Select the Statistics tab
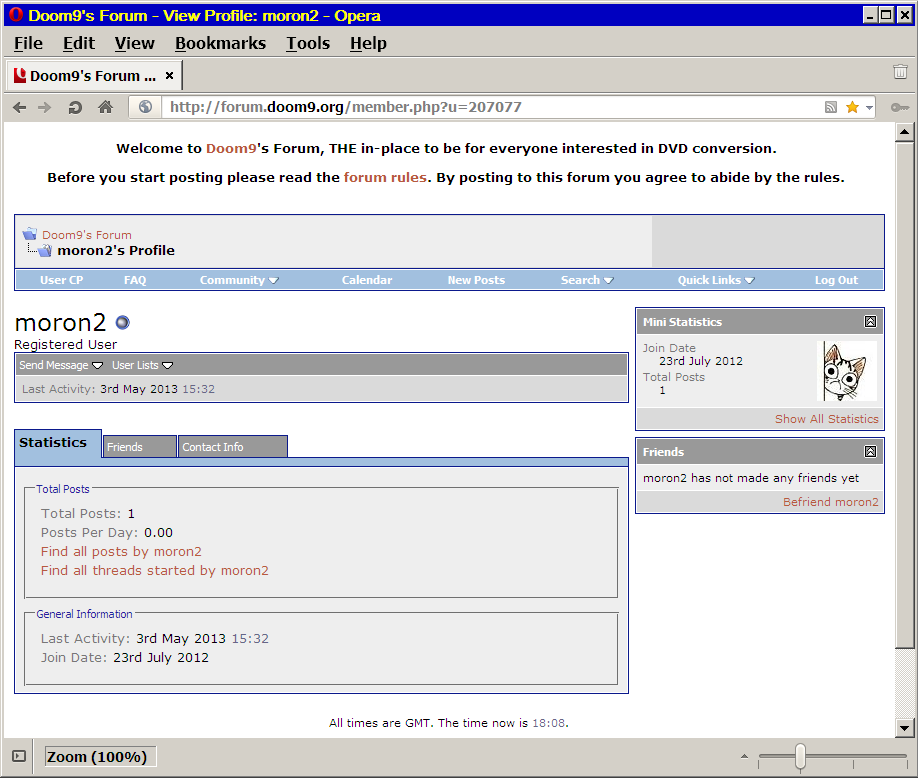 (57, 443)
